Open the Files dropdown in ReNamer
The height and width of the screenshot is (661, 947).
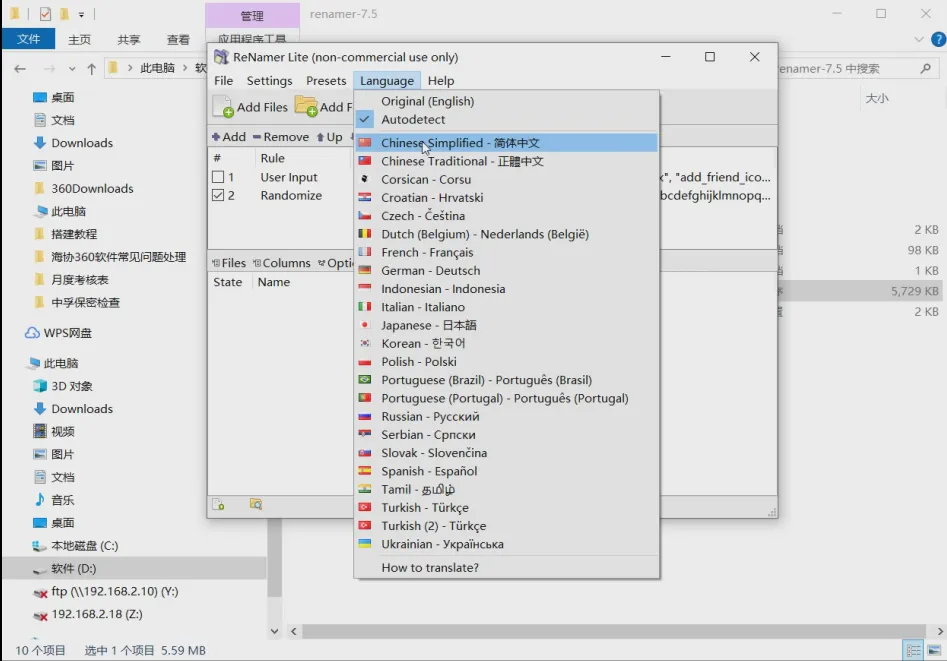click(x=229, y=263)
